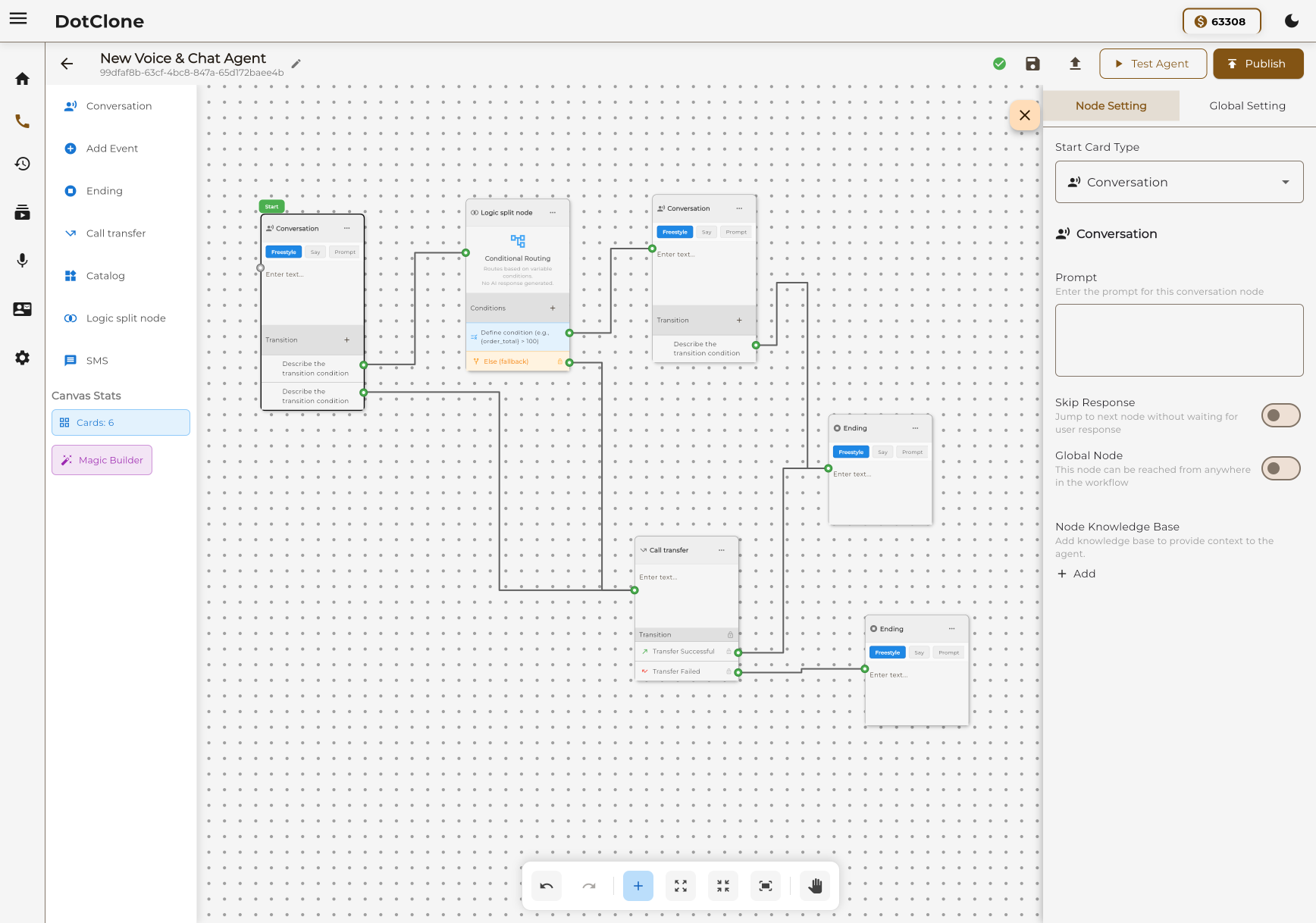Add a condition in Logic split node
The height and width of the screenshot is (923, 1316).
pos(553,308)
